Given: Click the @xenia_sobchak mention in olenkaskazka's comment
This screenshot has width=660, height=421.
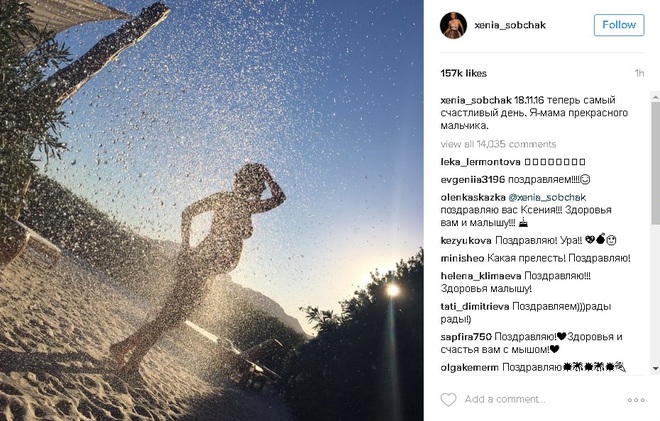Looking at the screenshot, I should [547, 197].
